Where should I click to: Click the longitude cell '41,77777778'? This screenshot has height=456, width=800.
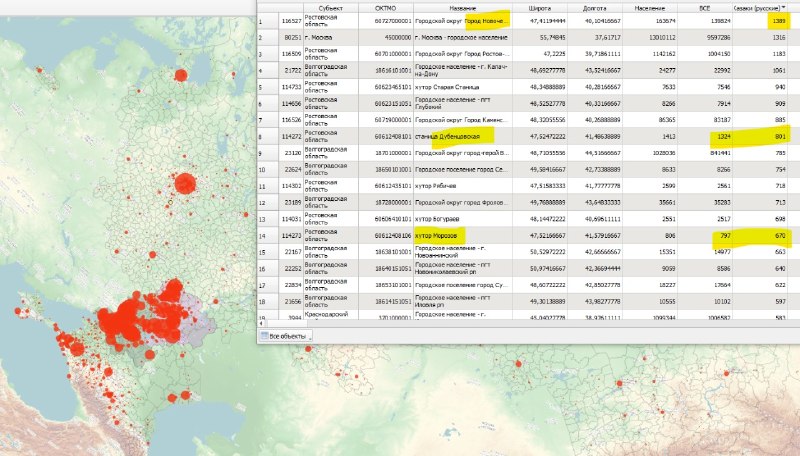pos(595,186)
